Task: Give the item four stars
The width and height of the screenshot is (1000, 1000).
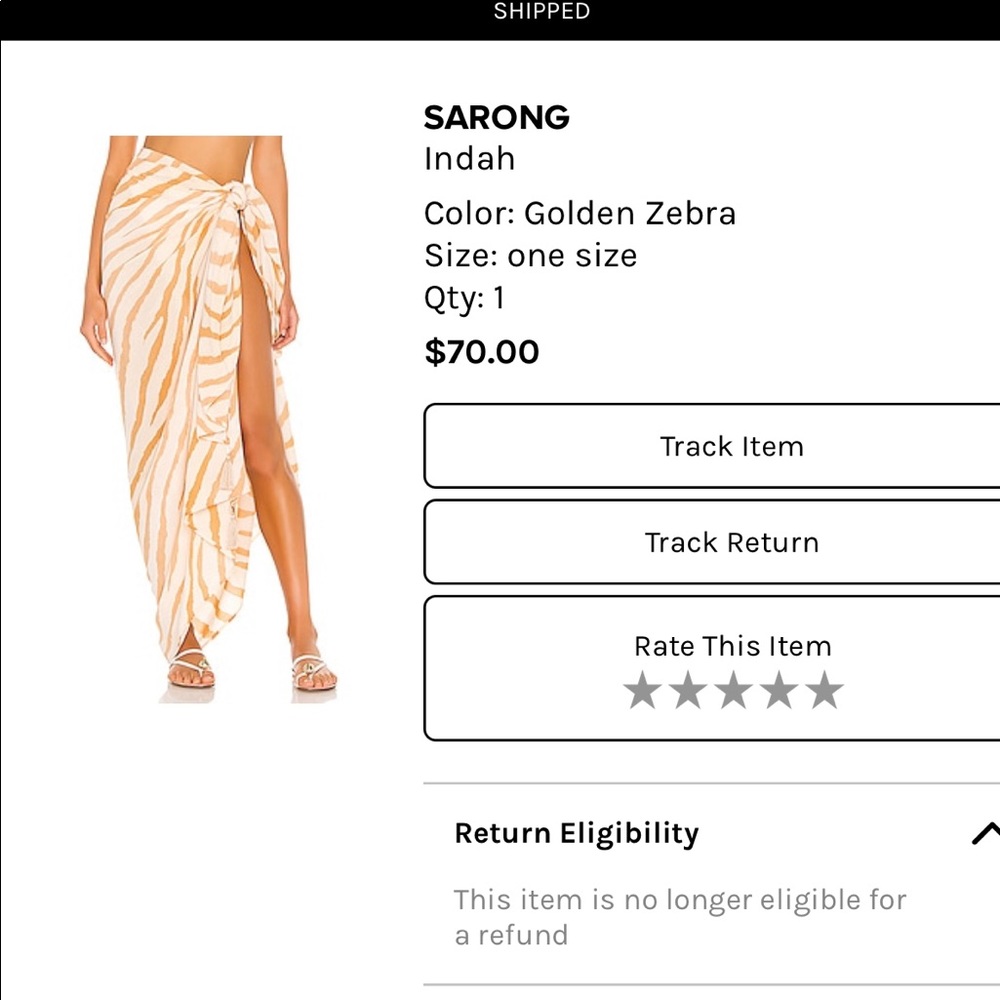Action: 779,691
